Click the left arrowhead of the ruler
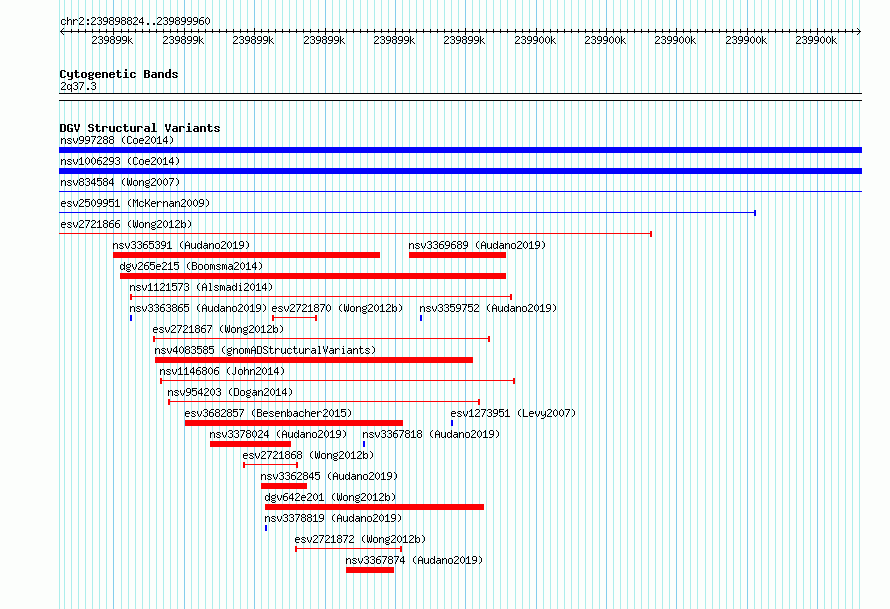This screenshot has height=609, width=890. [x=62, y=32]
